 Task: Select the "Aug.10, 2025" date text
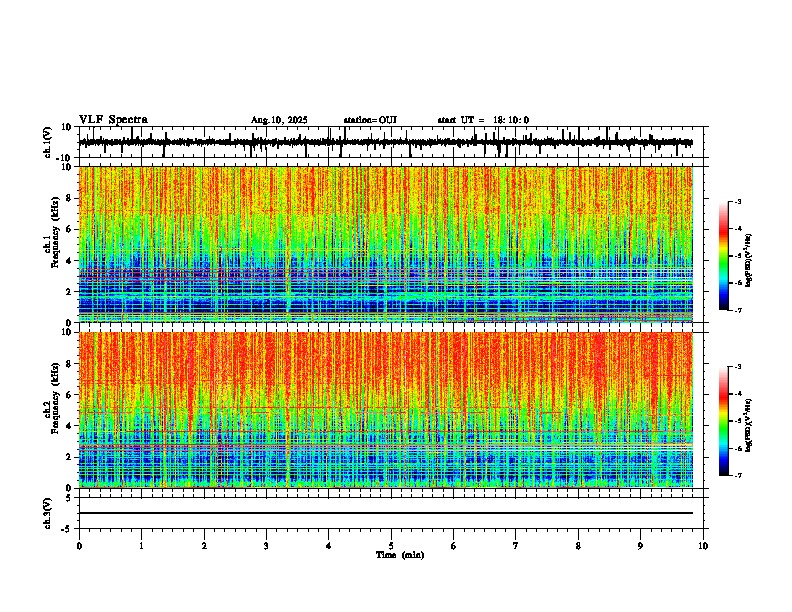(279, 120)
